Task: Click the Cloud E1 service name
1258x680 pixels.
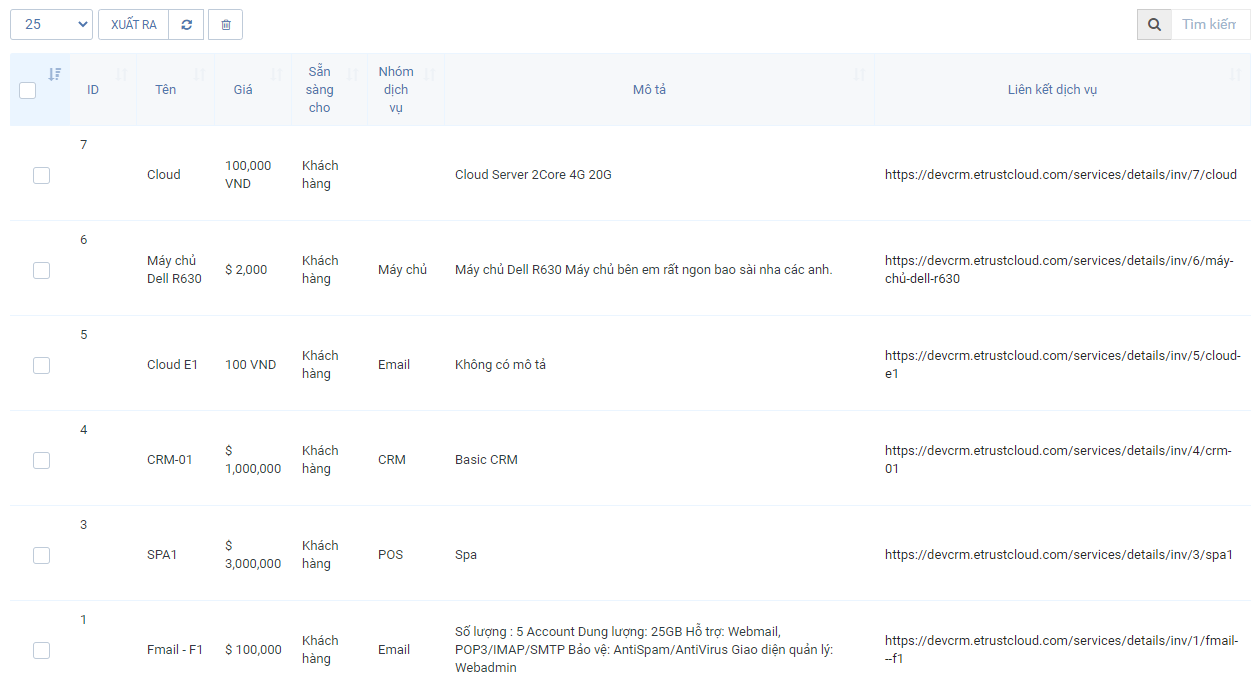Action: point(172,365)
